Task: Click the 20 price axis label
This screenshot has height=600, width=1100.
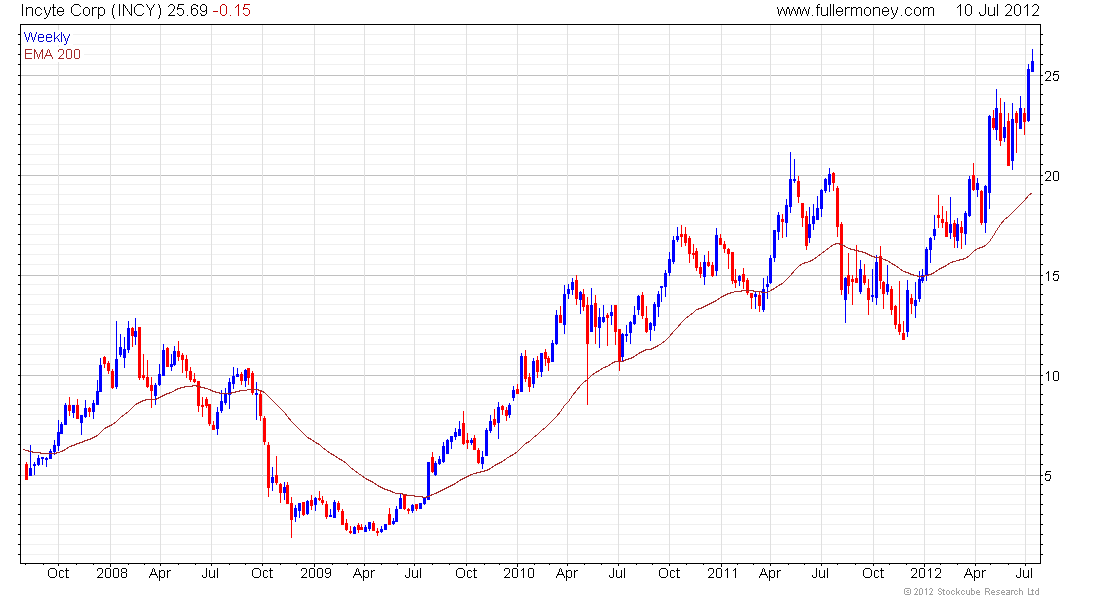Action: pos(1052,176)
